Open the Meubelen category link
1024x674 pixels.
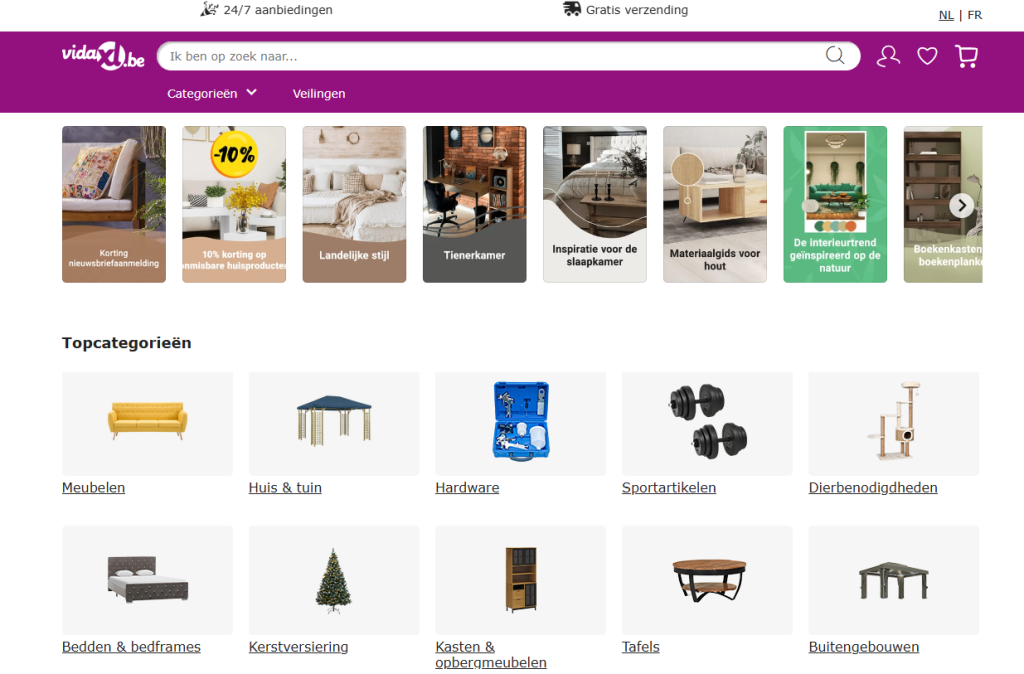click(93, 487)
